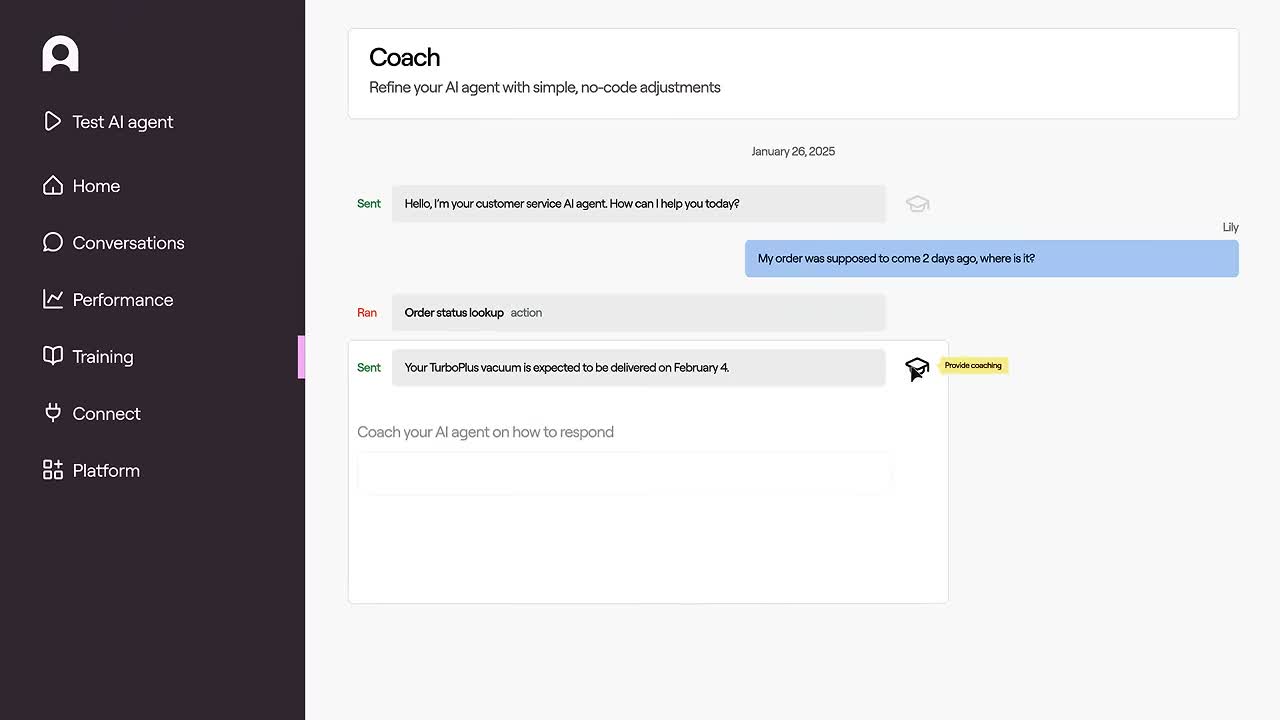This screenshot has width=1280, height=720.
Task: Click the "Refine your AI agent" subtitle
Action: pyautogui.click(x=545, y=88)
